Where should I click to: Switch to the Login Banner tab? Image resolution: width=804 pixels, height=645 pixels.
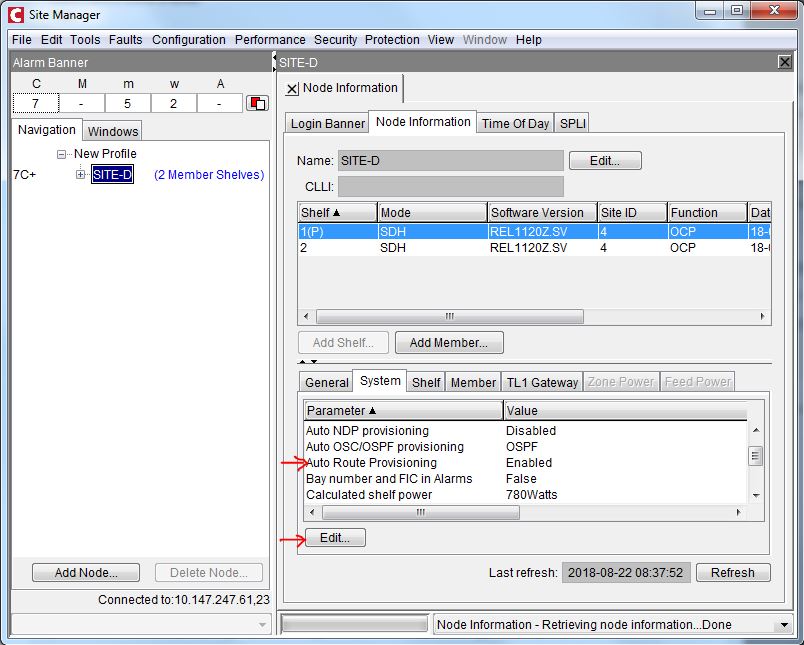327,124
